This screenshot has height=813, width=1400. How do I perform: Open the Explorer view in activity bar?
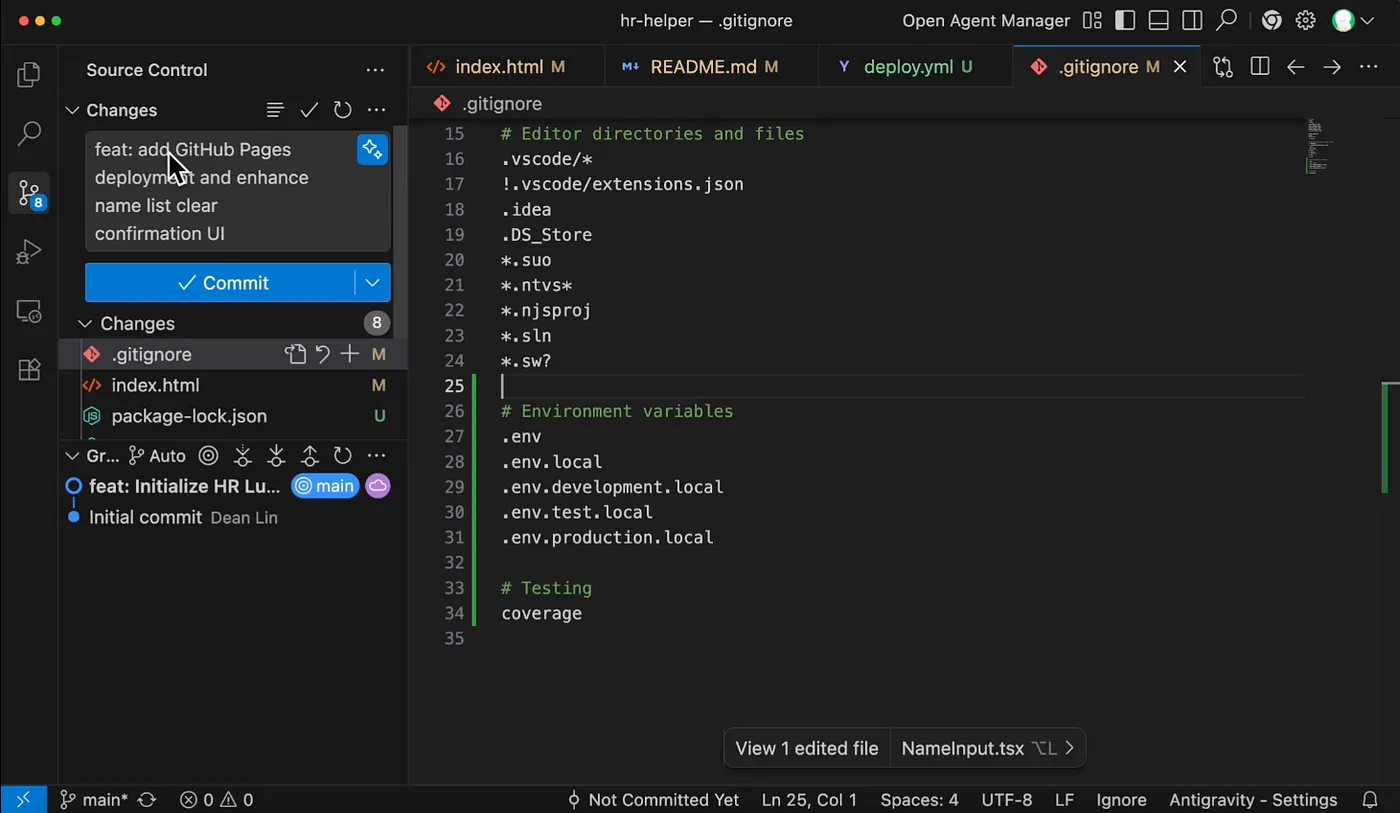pos(29,75)
